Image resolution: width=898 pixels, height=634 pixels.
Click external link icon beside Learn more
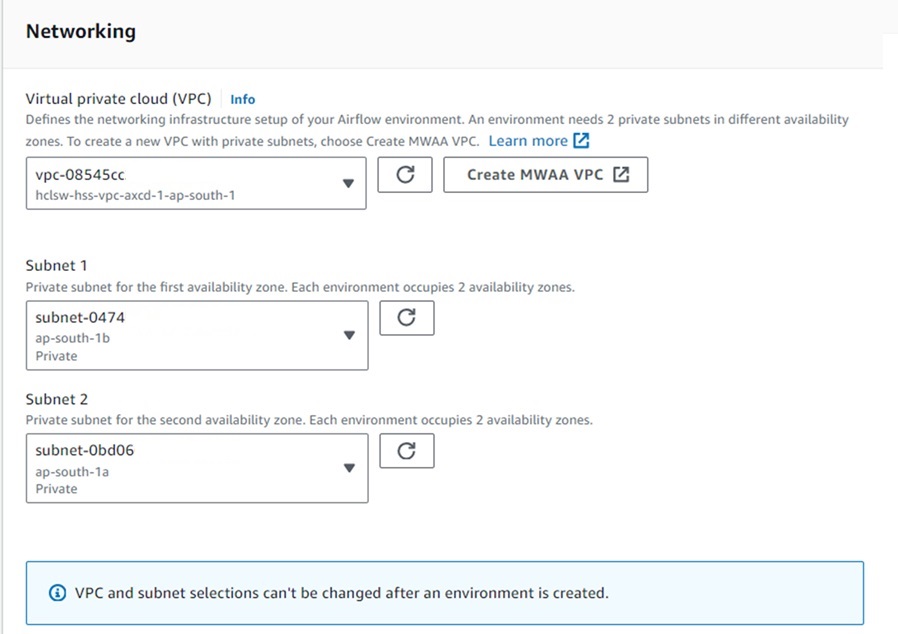coord(582,141)
